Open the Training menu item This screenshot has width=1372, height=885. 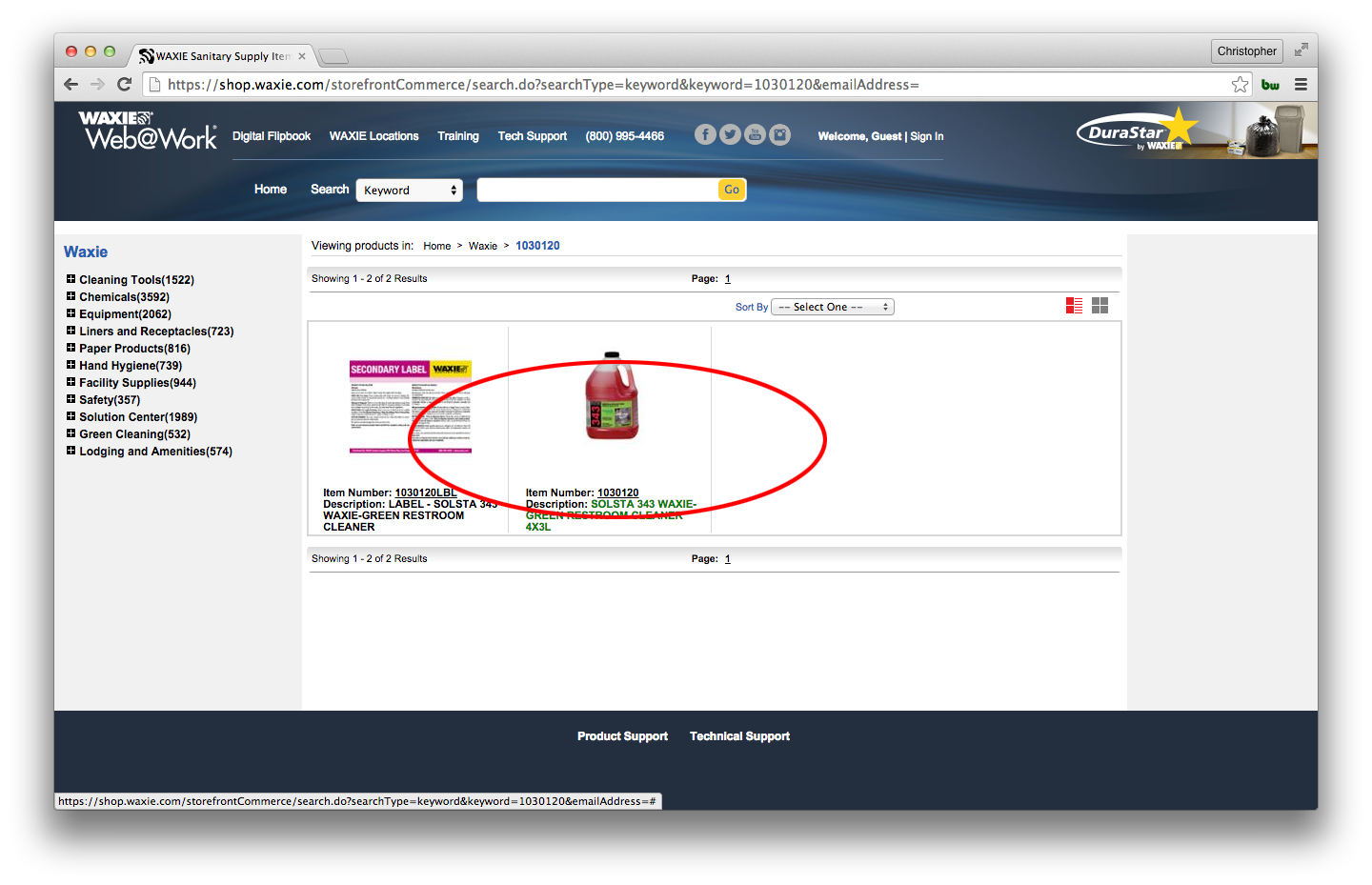[x=458, y=136]
